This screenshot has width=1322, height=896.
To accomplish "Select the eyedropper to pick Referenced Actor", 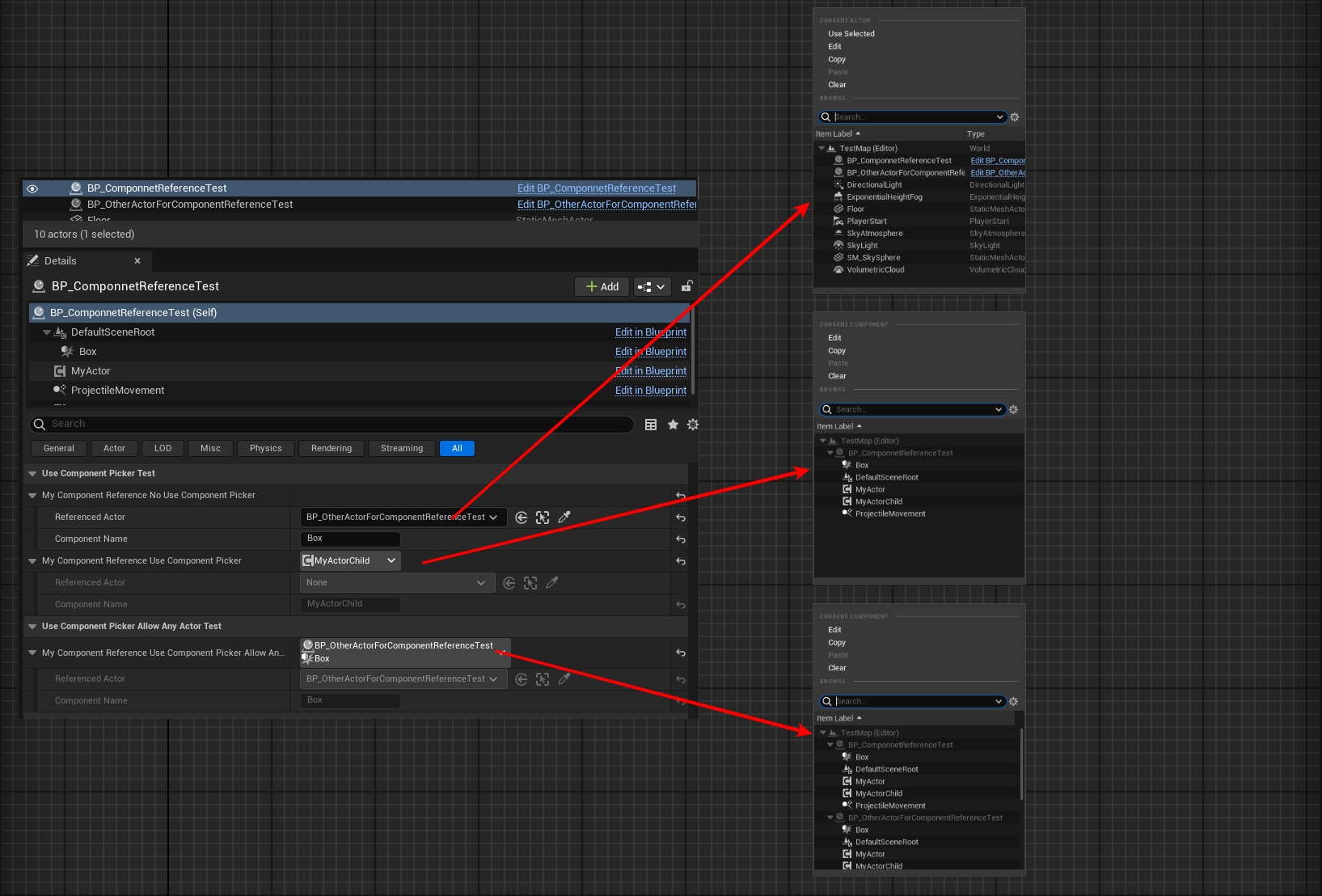I will tap(564, 517).
